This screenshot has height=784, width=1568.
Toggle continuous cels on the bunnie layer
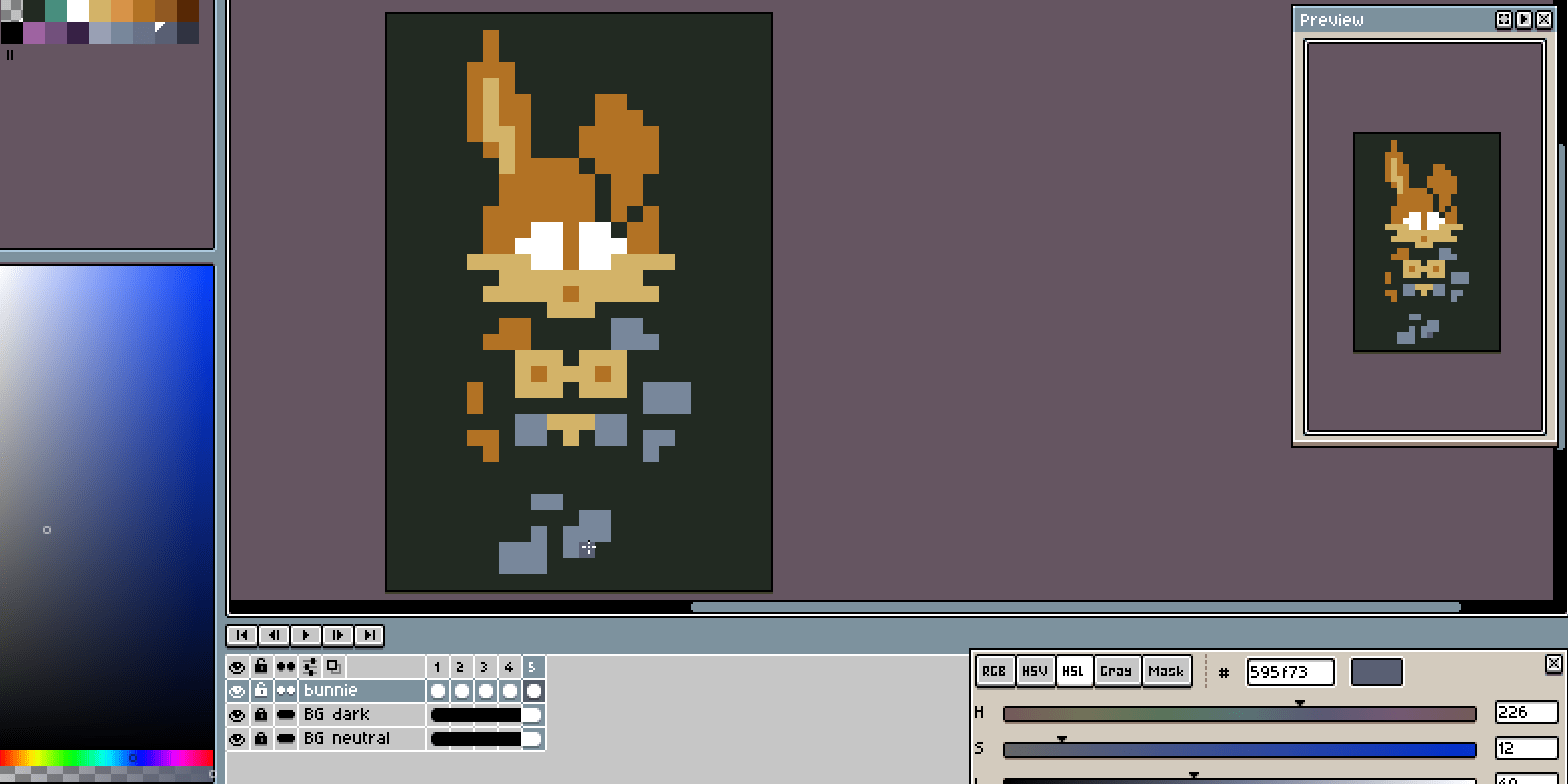pos(286,691)
